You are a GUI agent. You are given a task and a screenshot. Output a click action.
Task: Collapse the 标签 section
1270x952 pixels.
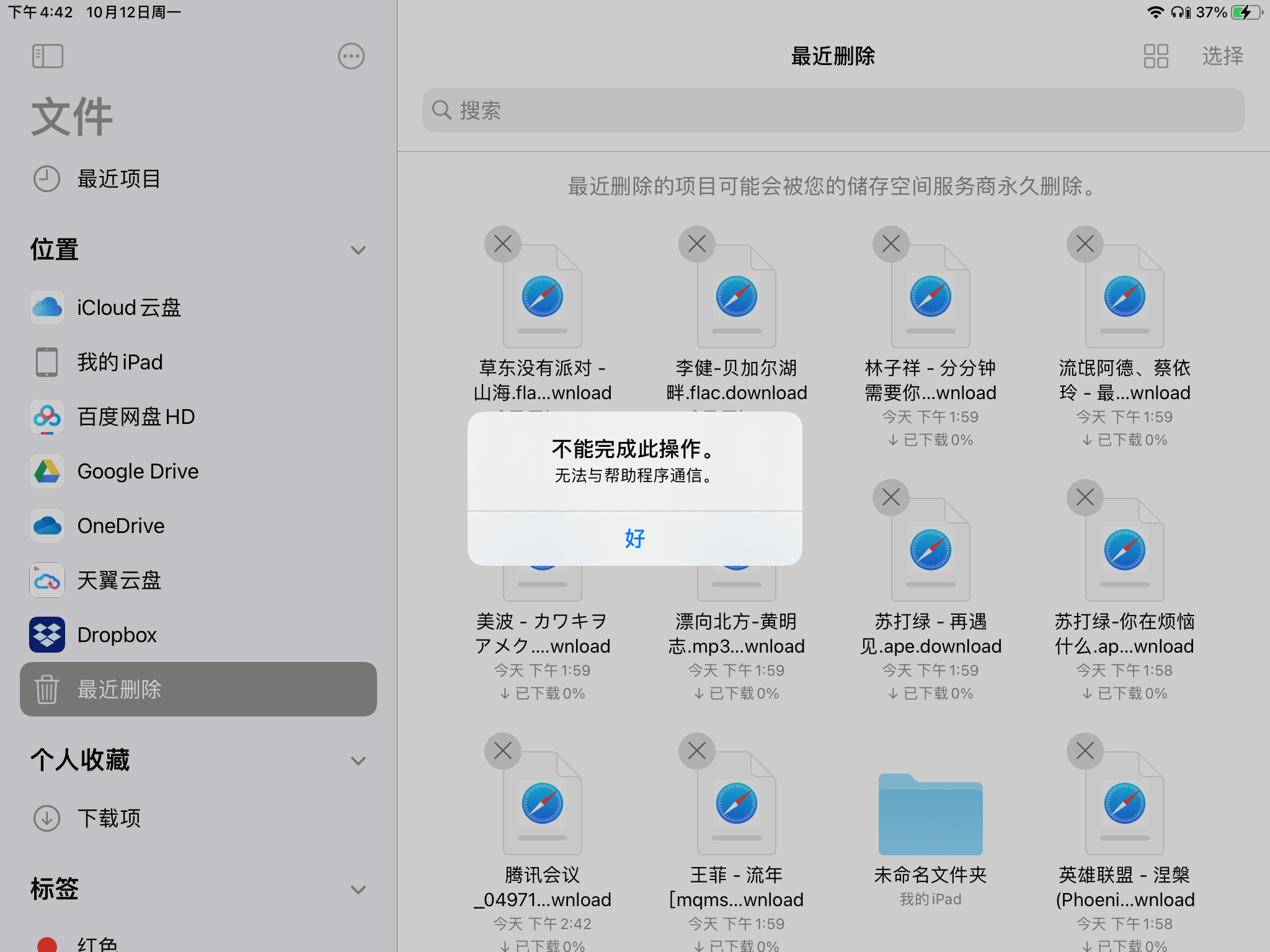coord(358,889)
